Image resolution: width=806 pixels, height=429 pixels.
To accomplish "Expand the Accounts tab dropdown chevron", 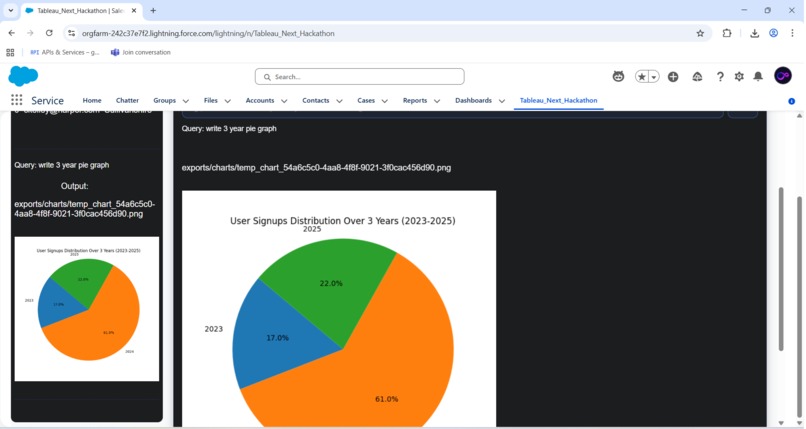I will tap(284, 101).
